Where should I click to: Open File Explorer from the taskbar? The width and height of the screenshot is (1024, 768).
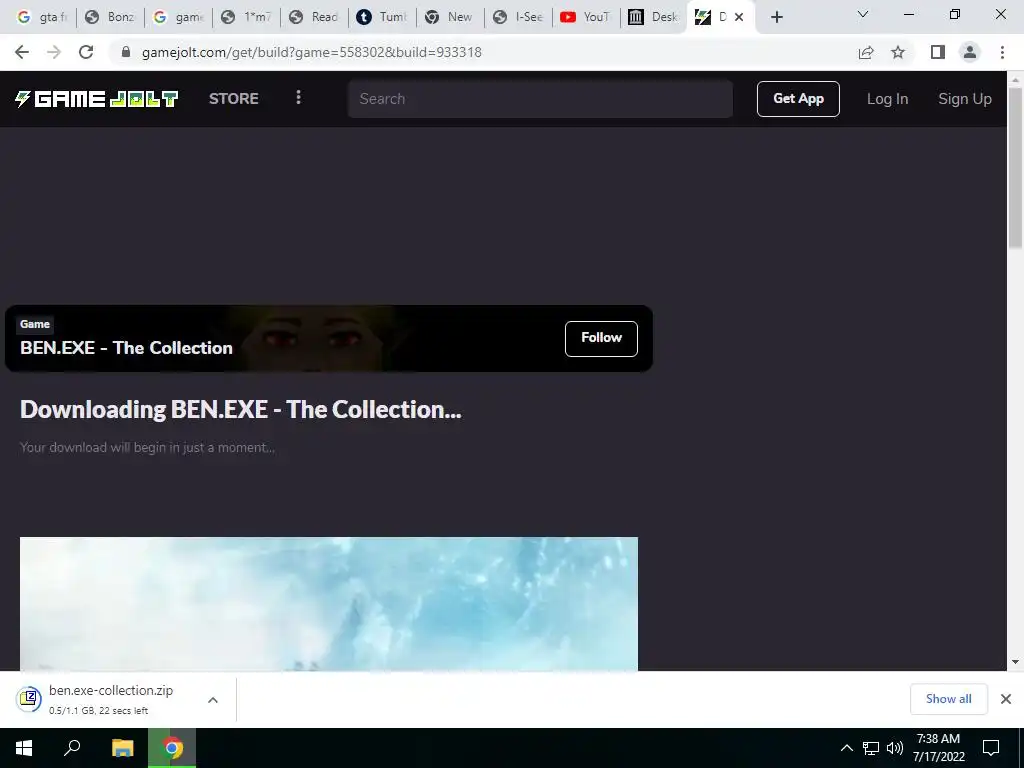click(x=122, y=748)
